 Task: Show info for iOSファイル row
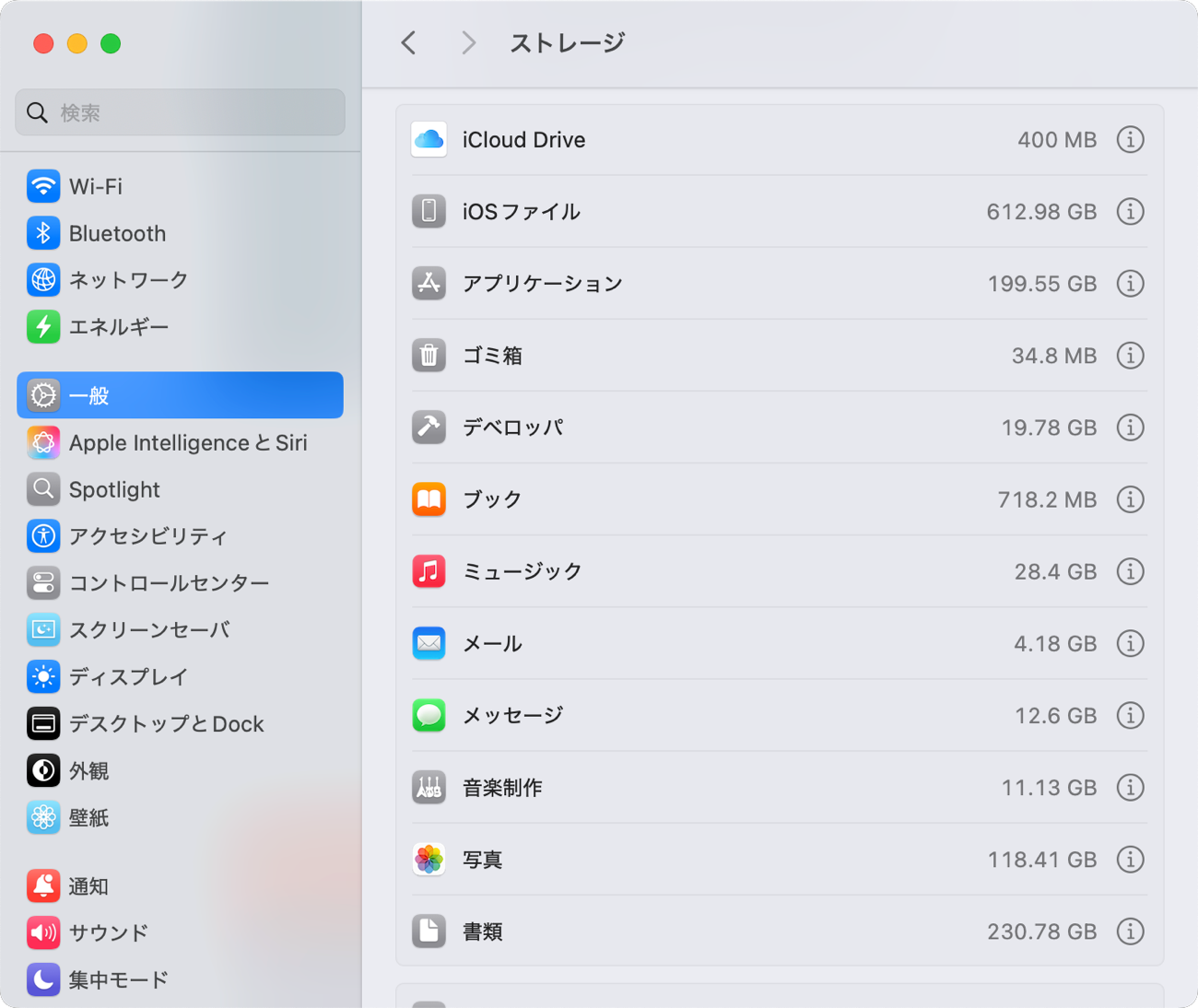pos(1130,211)
